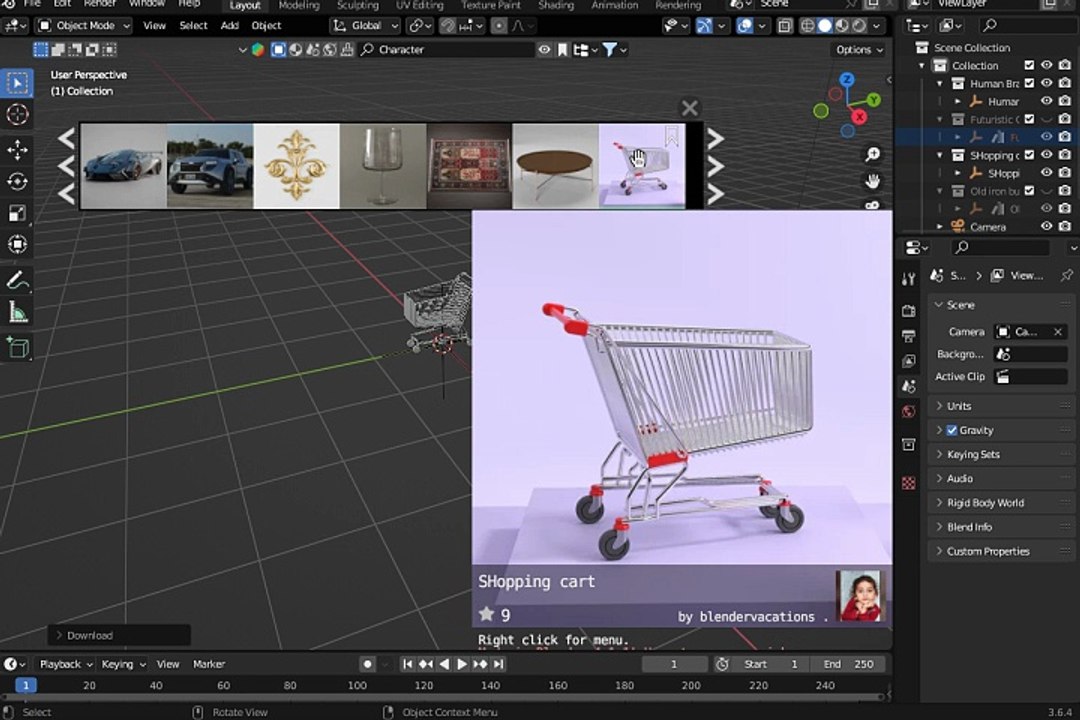Viewport: 1080px width, 720px height.
Task: Close the BlenderKit asset bar
Action: coord(689,107)
